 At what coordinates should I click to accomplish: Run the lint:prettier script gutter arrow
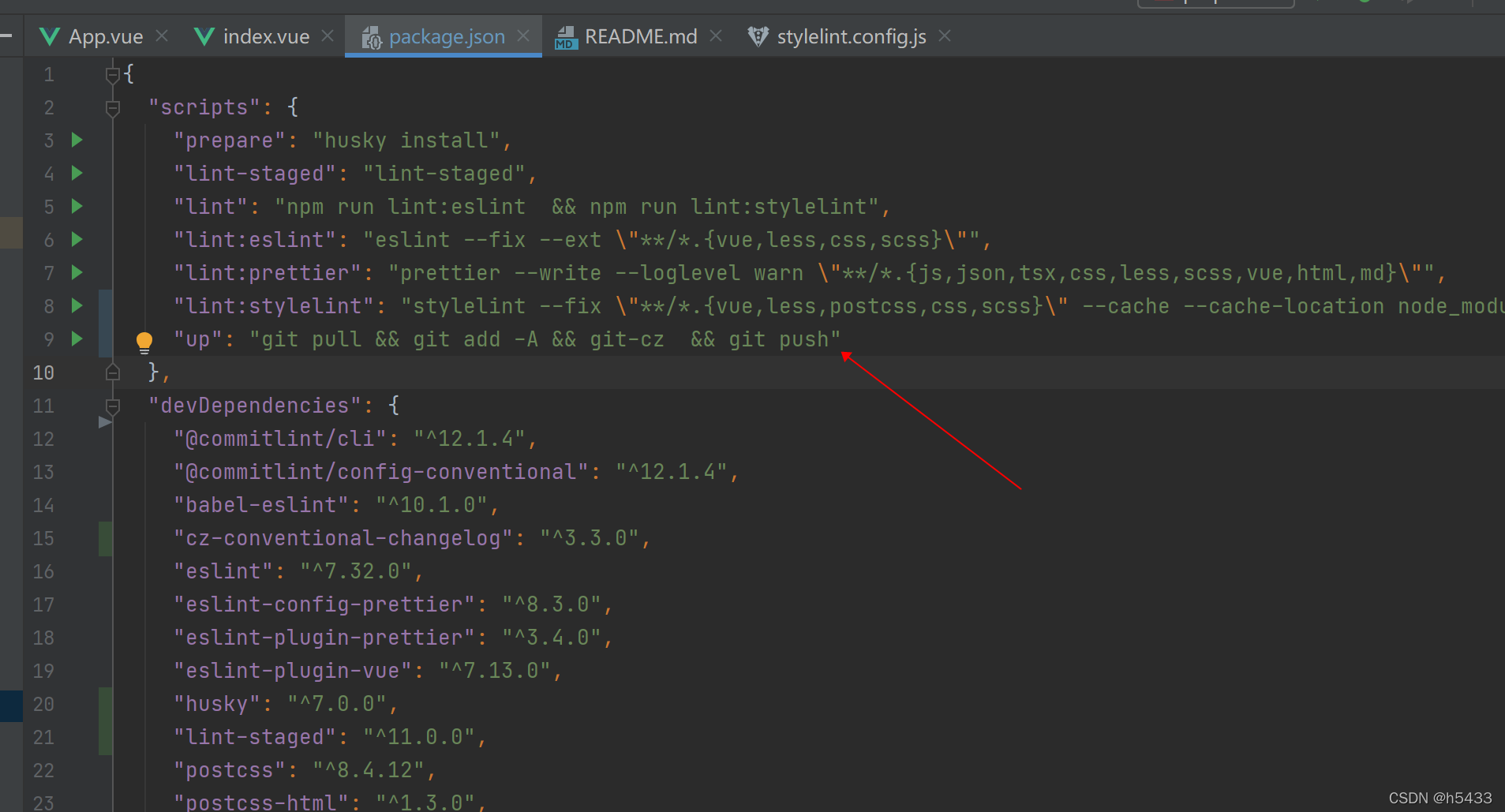coord(77,273)
